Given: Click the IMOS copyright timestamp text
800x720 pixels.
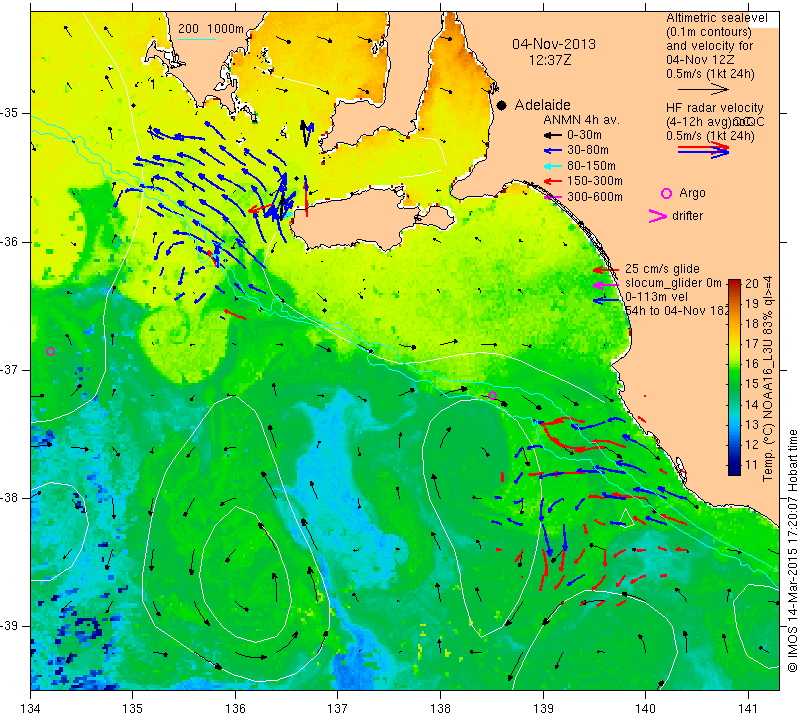Looking at the screenshot, I should (x=792, y=550).
